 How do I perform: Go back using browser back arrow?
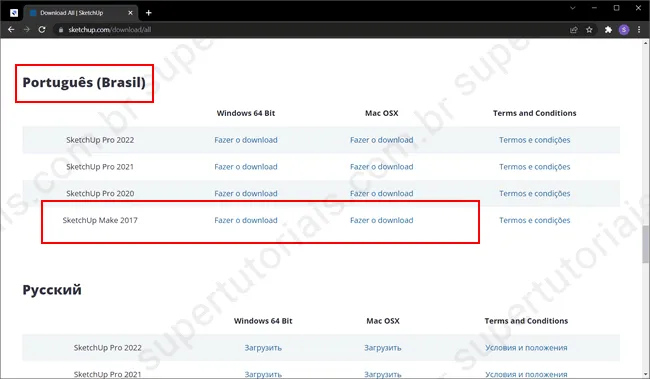click(11, 29)
